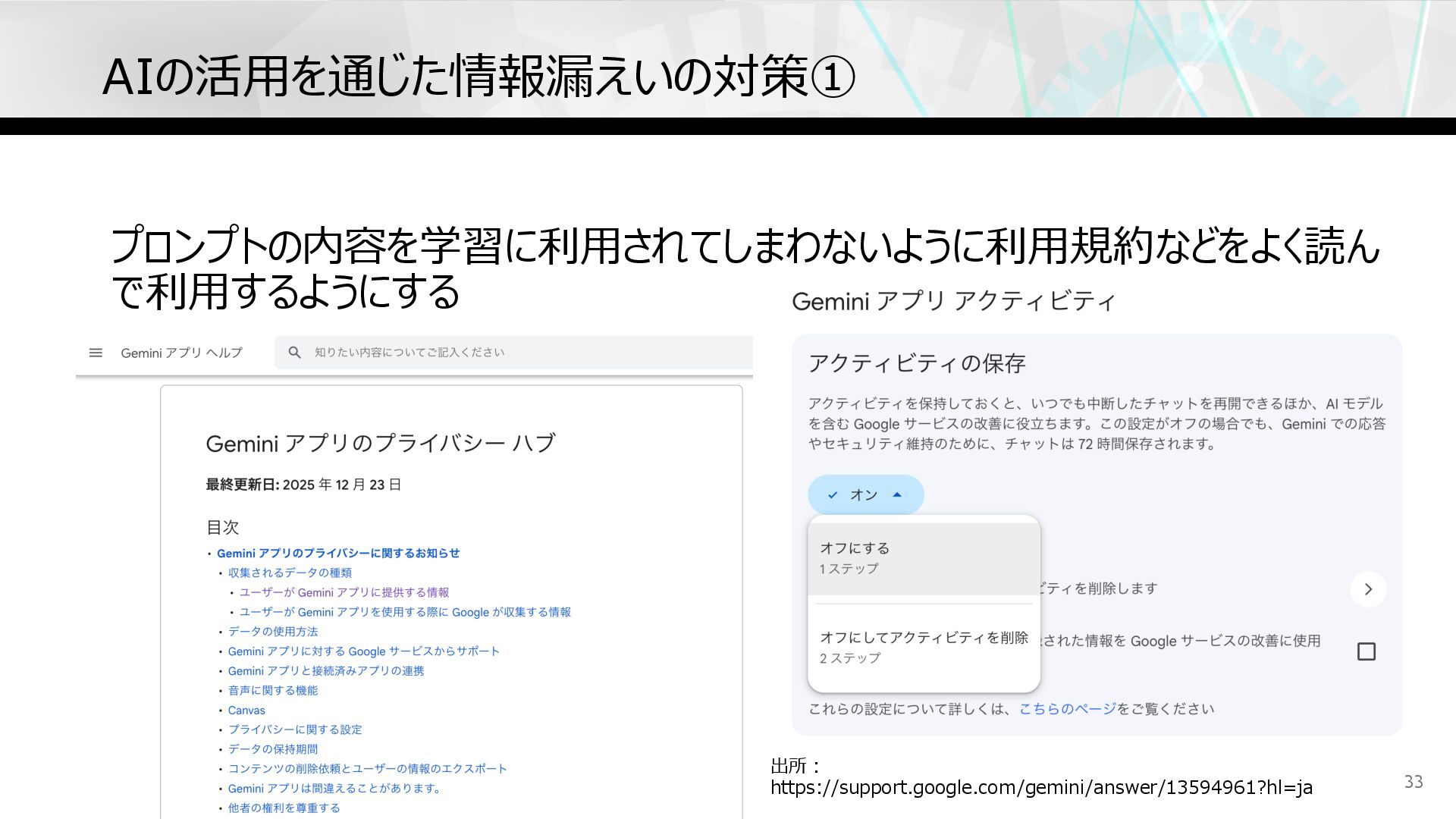This screenshot has height=819, width=1456.
Task: Open データの使用方法 table of contents link
Action: click(273, 632)
